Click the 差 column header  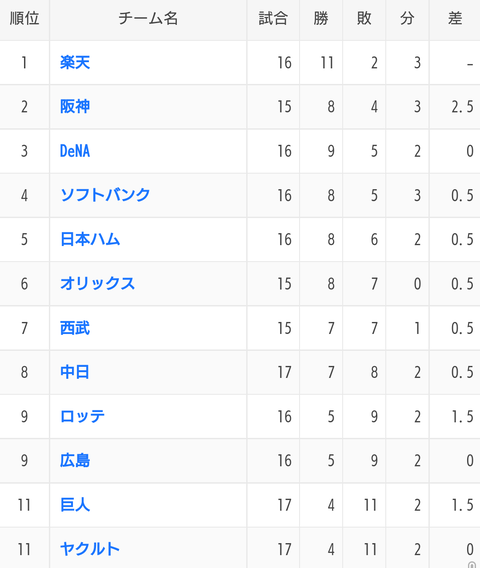[455, 18]
